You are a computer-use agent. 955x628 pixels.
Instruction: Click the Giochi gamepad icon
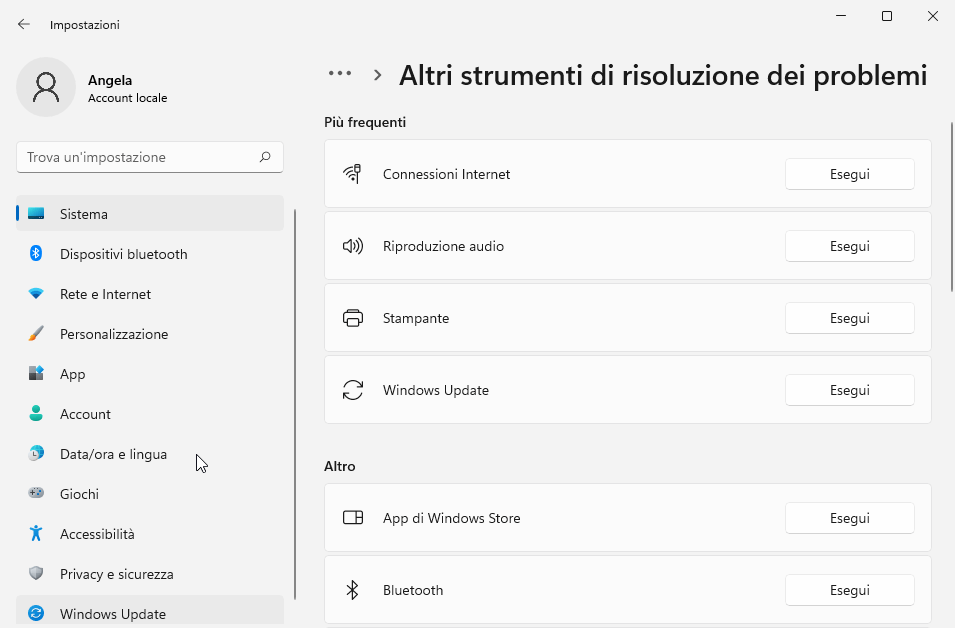36,494
